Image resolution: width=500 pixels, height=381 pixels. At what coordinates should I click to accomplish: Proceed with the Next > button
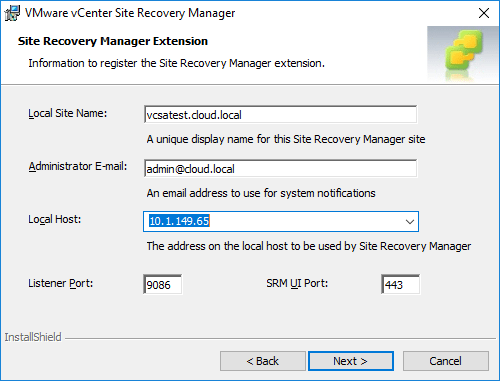coord(351,361)
